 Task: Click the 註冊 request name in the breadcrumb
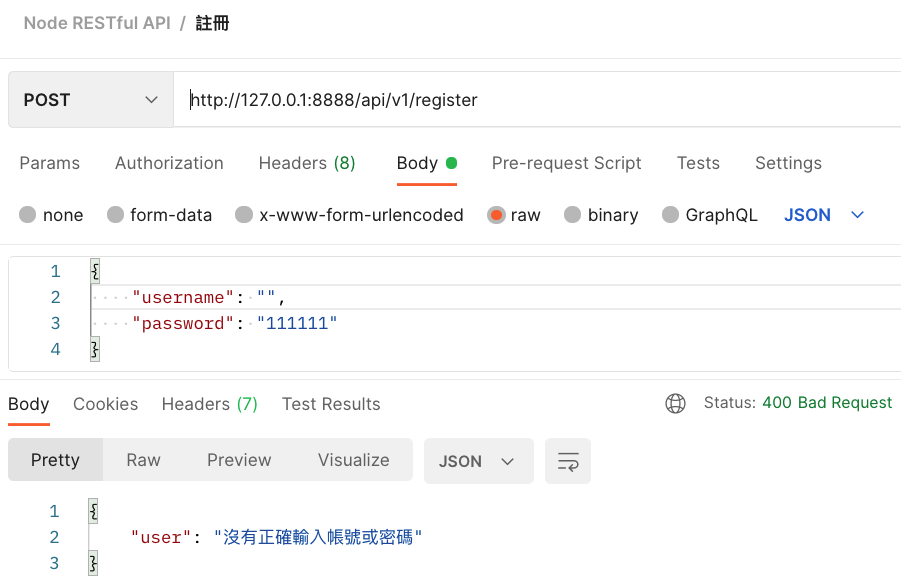[212, 23]
